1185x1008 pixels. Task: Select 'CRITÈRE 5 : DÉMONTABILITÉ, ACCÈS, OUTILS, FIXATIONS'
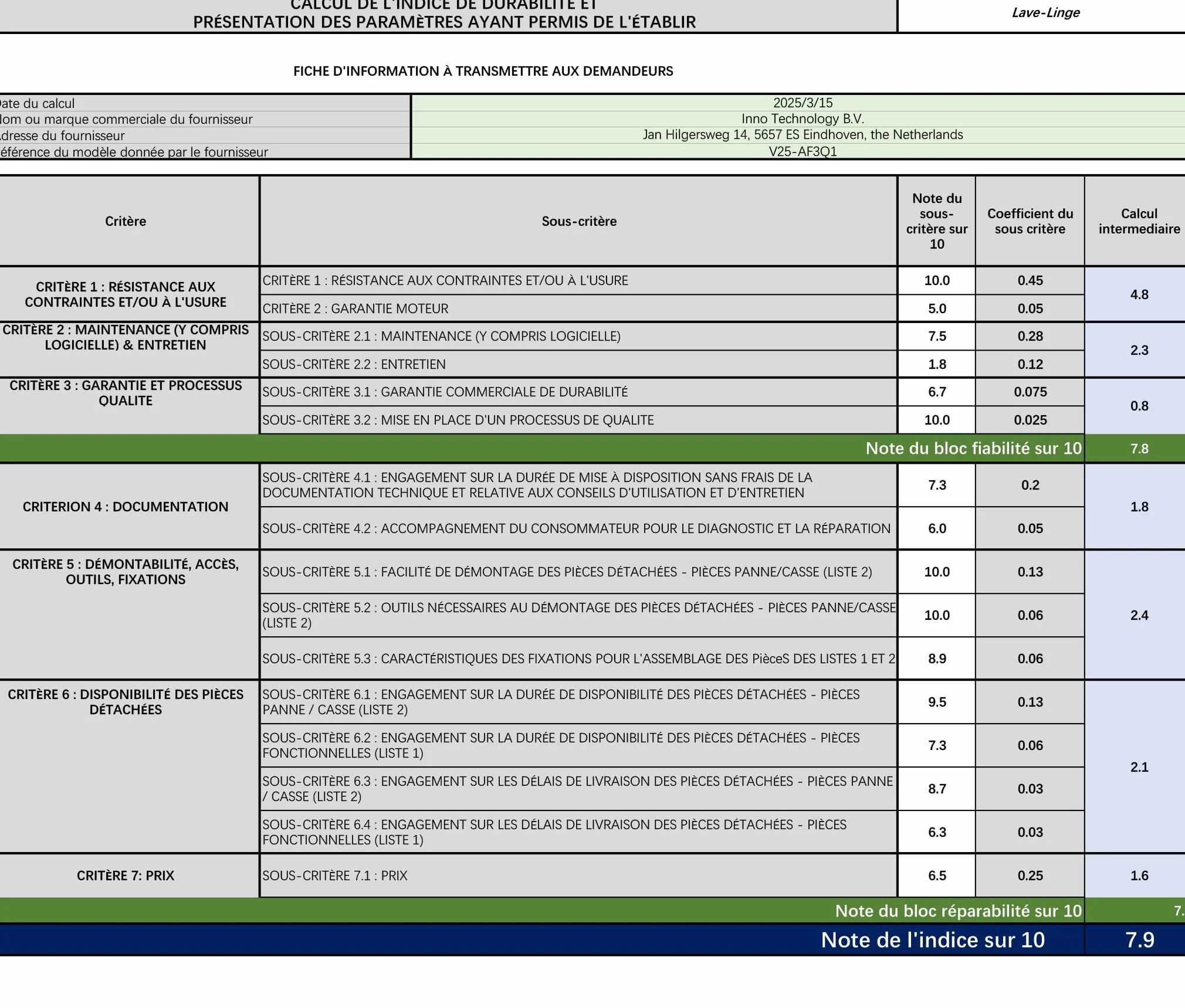pos(129,615)
